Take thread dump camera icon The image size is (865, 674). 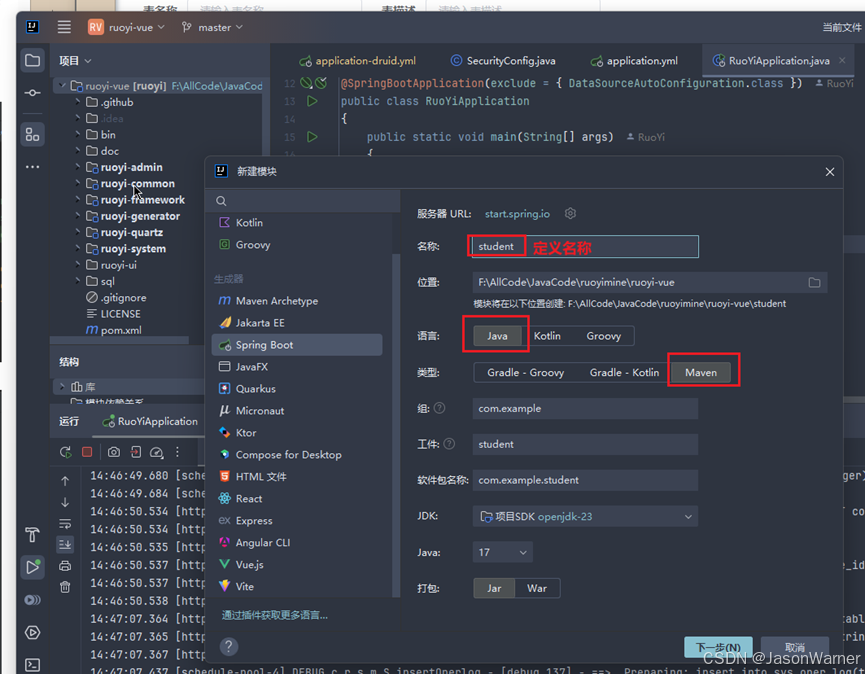point(114,452)
